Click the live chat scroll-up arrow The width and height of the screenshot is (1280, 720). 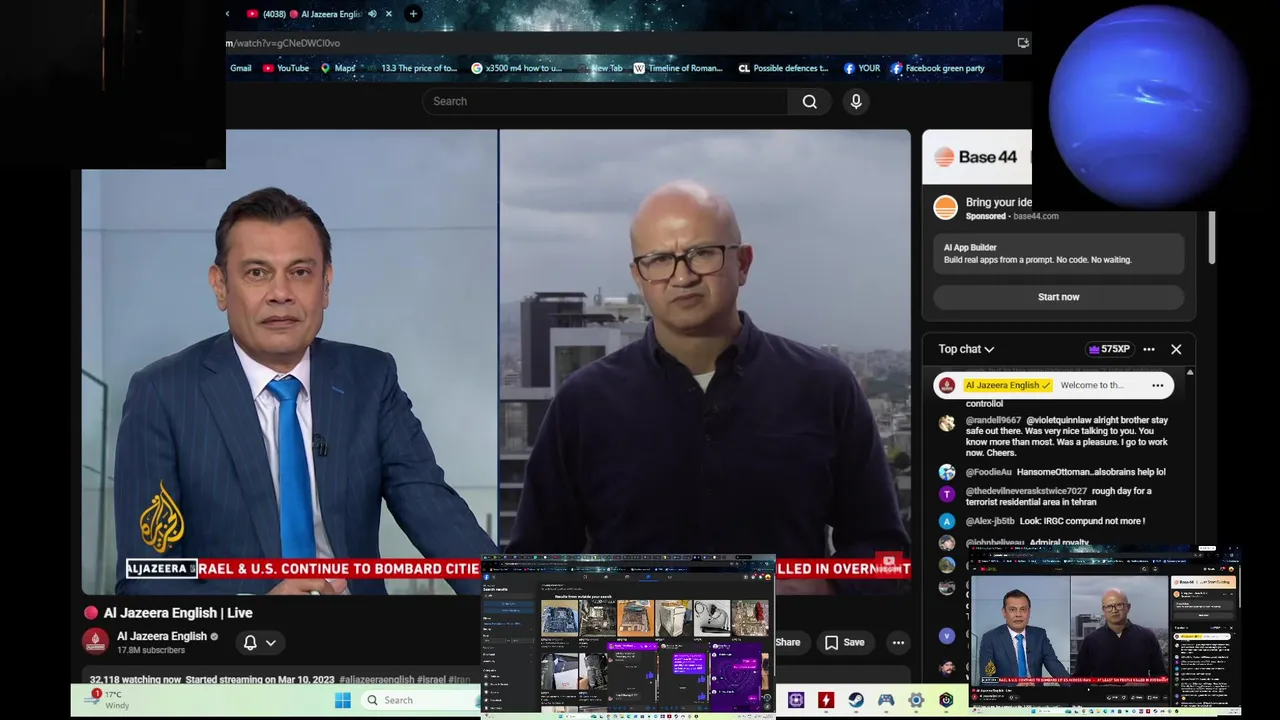[1190, 372]
